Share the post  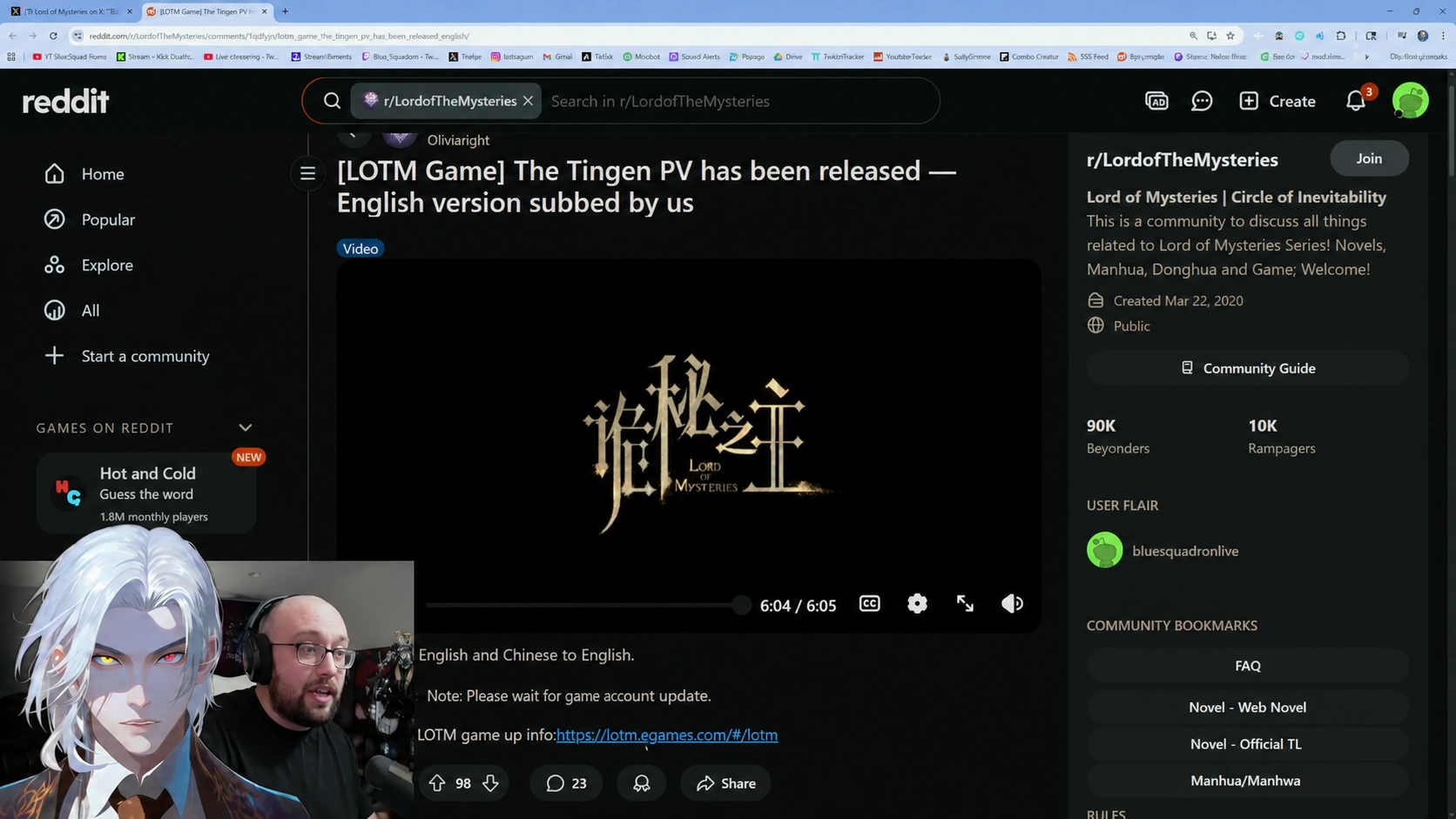[725, 783]
